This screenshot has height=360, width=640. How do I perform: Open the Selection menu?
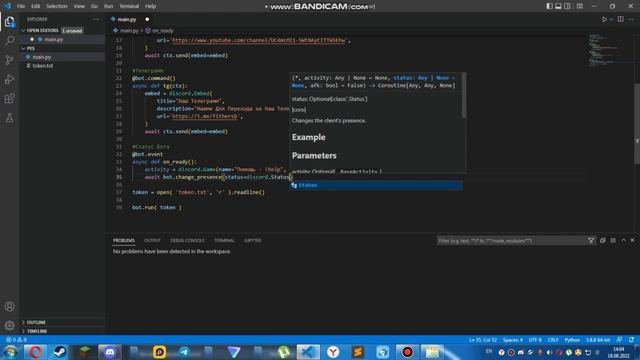click(57, 6)
